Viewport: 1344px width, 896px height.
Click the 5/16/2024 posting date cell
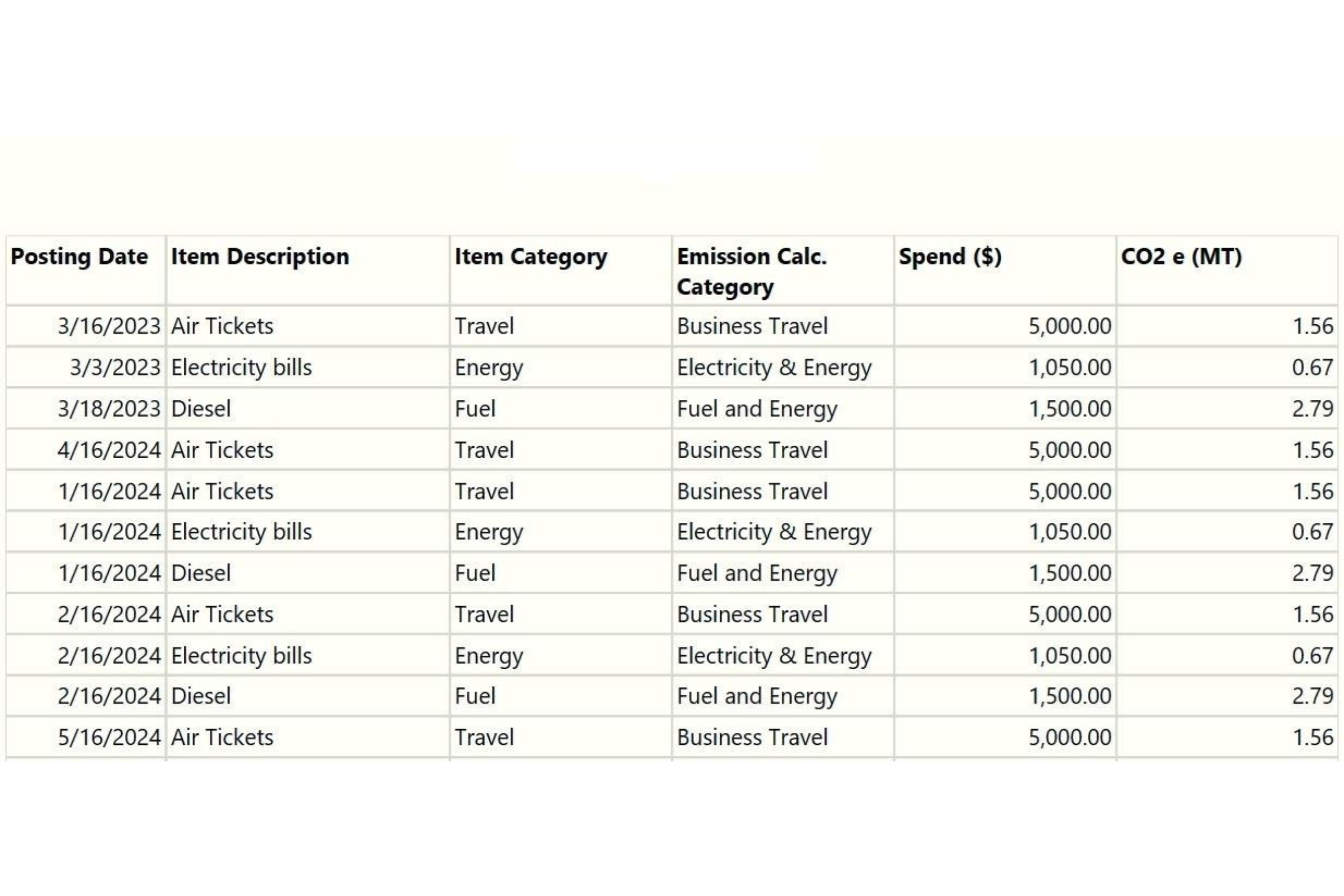(109, 737)
